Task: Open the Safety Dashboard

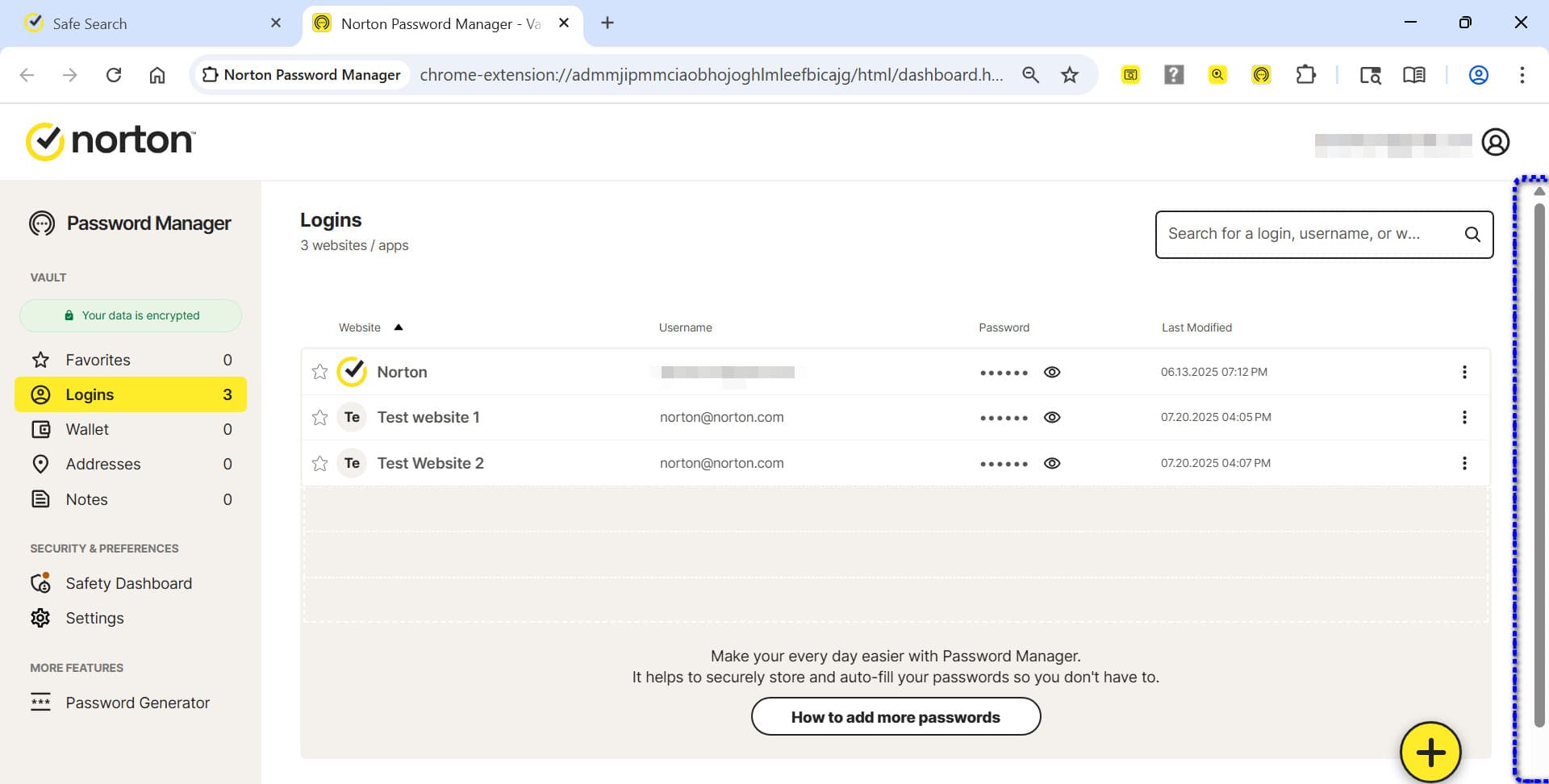Action: pos(128,583)
